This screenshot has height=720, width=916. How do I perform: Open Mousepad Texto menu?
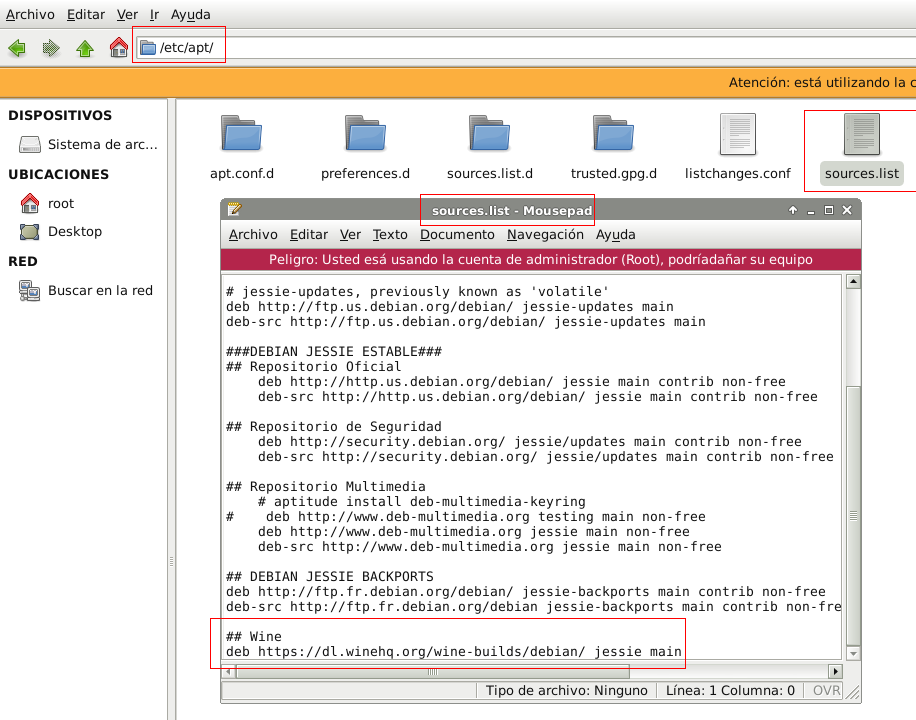pyautogui.click(x=390, y=234)
